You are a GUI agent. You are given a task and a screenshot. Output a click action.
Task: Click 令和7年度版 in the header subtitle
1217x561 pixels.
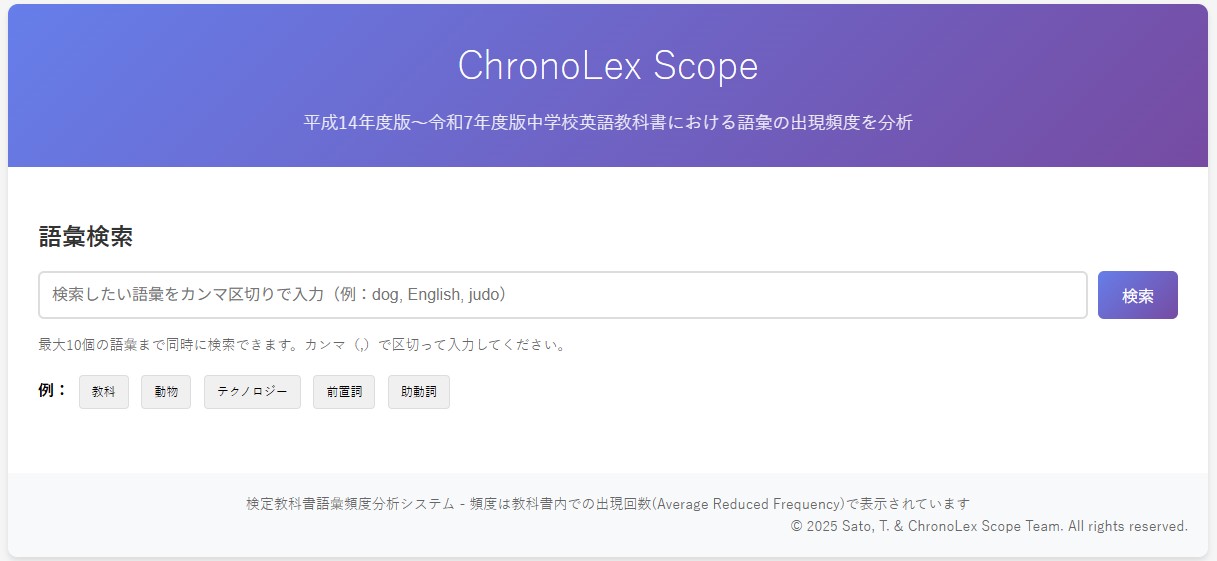coord(482,123)
